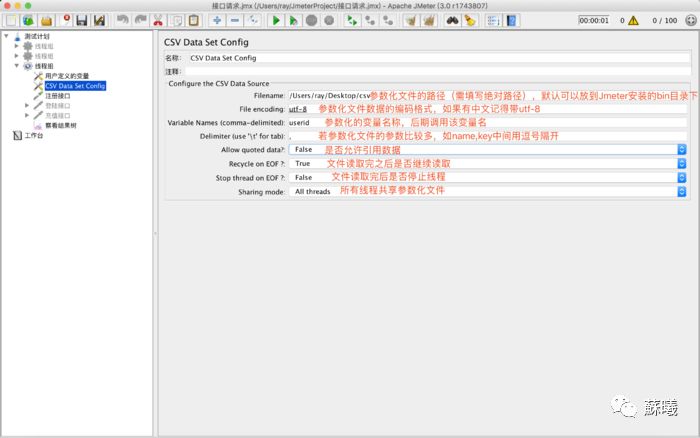Click the 注释 comments input field
Viewport: 700px width, 438px height.
[x=438, y=71]
